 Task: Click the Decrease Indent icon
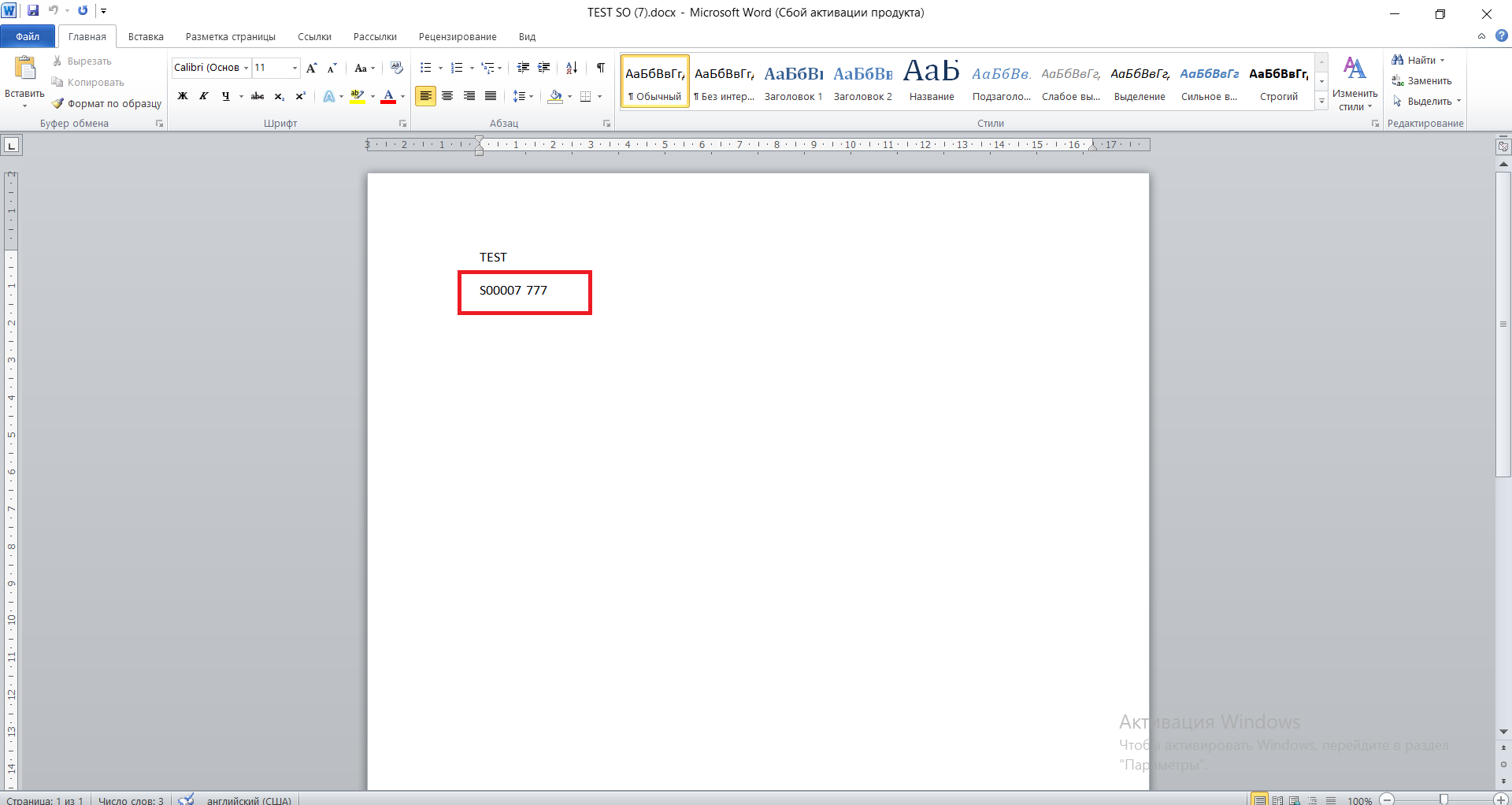pyautogui.click(x=523, y=68)
